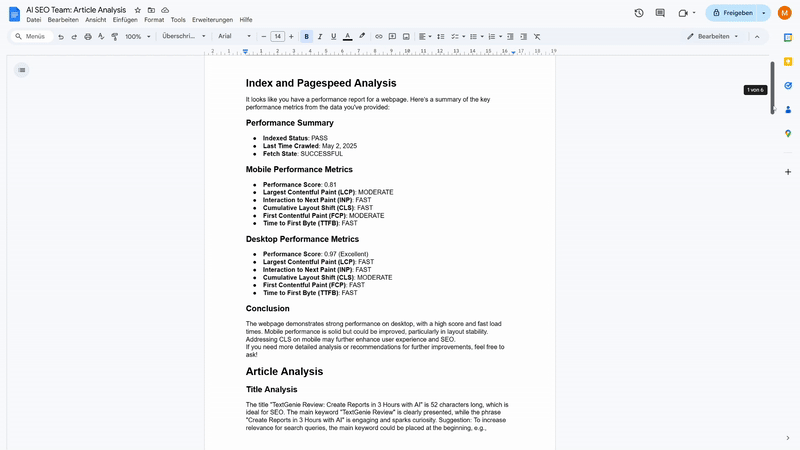
Task: Open Arial font dropdown
Action: [x=235, y=37]
